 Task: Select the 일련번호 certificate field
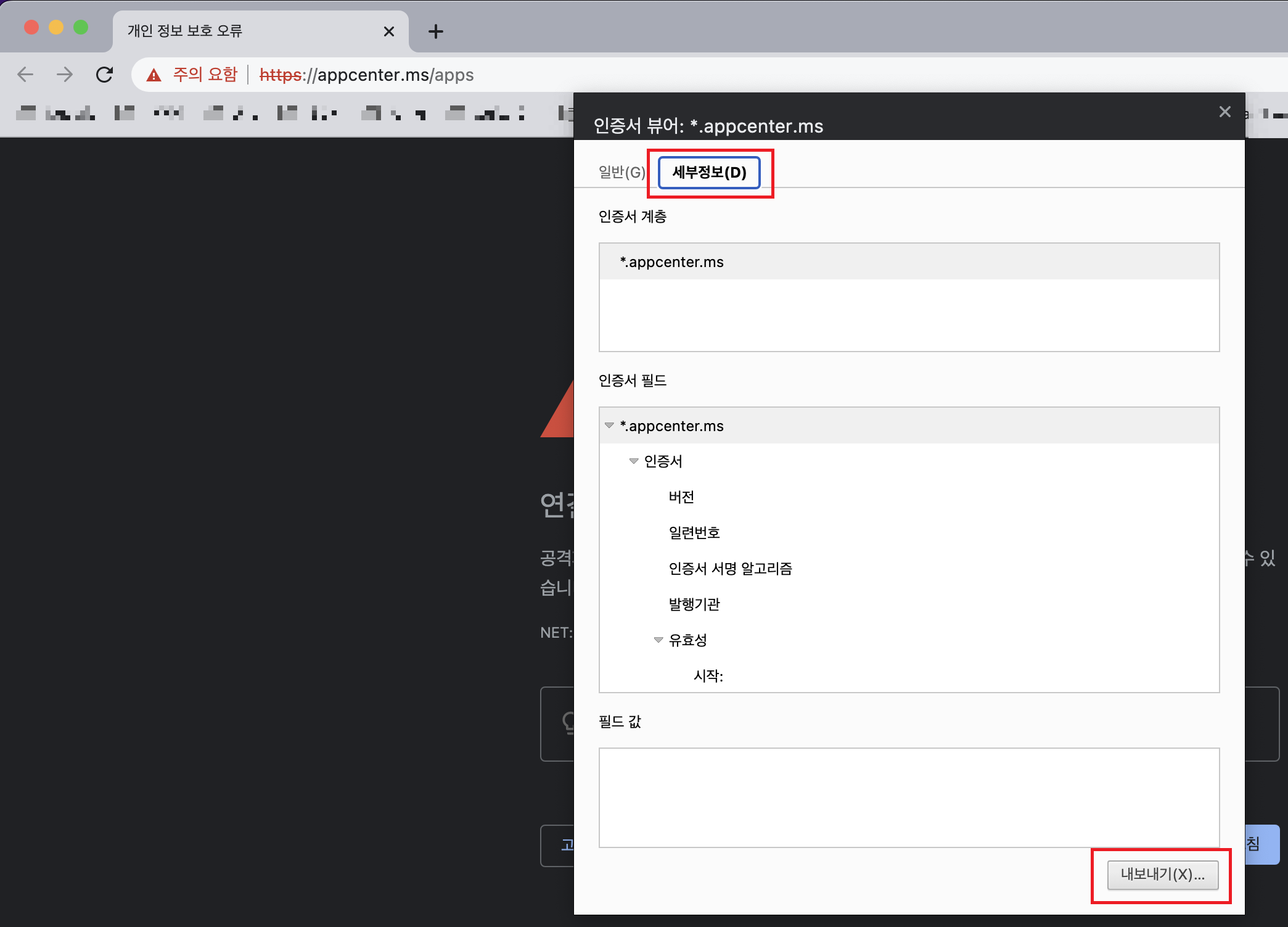tap(694, 533)
